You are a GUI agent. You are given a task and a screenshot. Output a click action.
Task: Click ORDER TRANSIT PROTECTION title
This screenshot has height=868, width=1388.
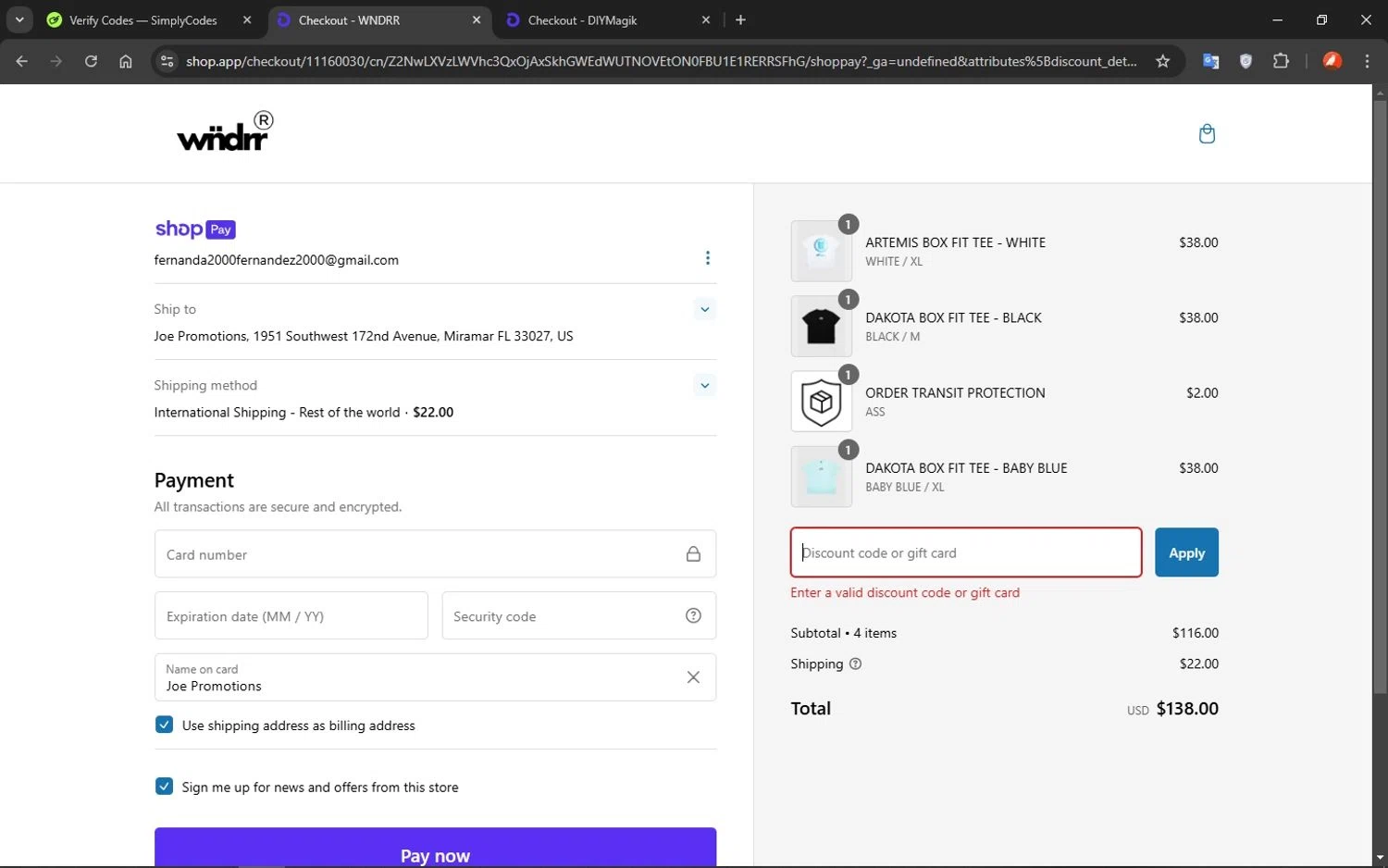[955, 392]
